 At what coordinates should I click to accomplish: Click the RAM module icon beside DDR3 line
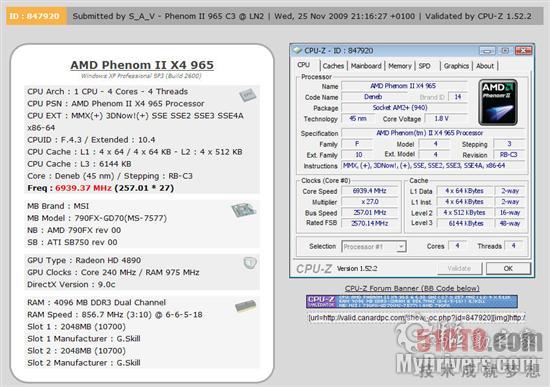click(x=245, y=306)
